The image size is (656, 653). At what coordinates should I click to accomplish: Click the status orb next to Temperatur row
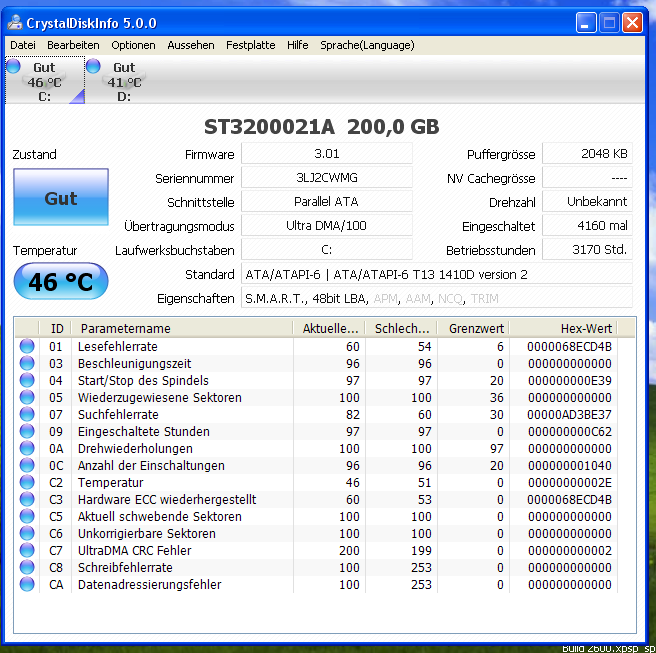point(27,483)
